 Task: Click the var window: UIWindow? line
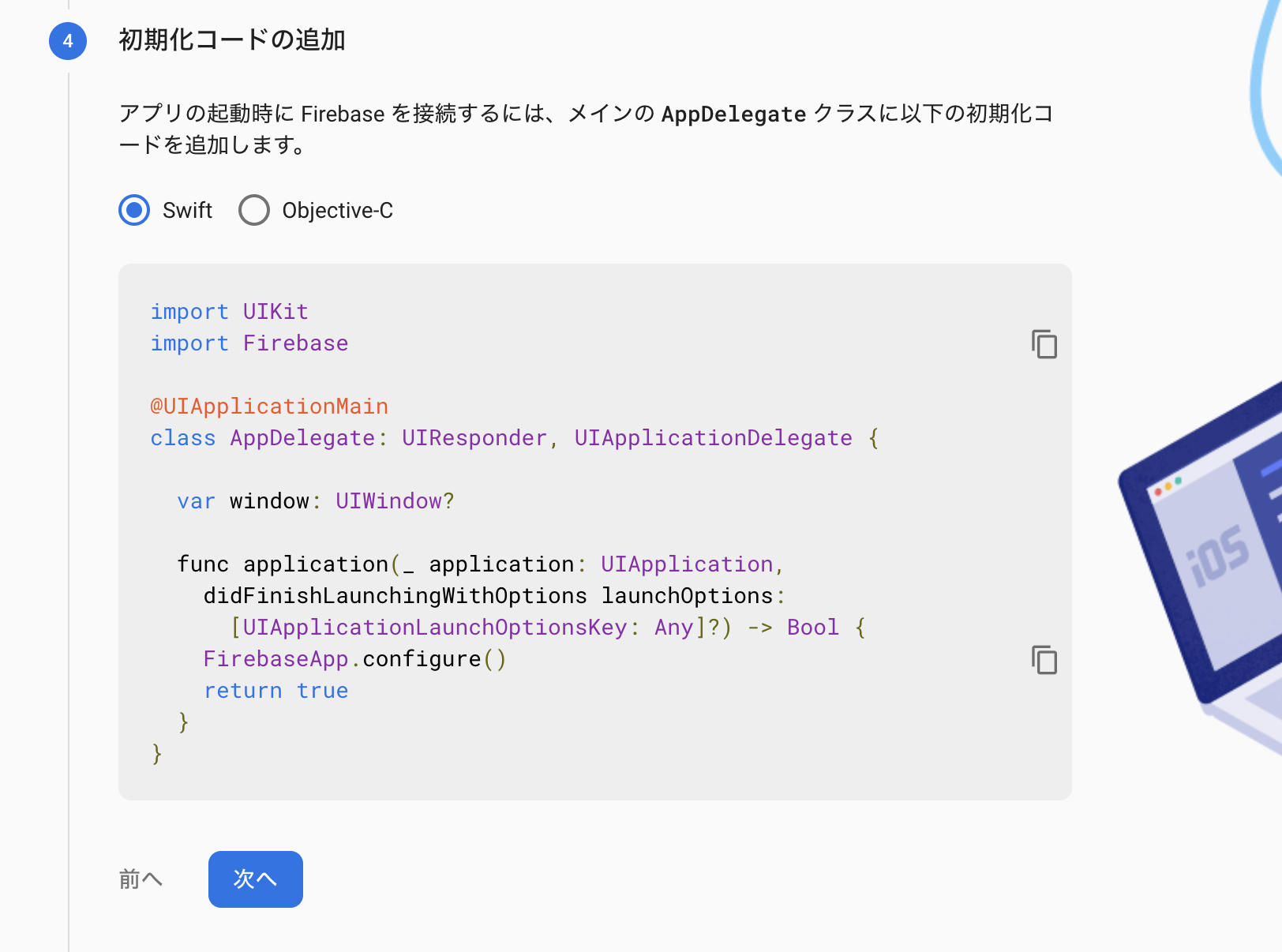pos(316,500)
